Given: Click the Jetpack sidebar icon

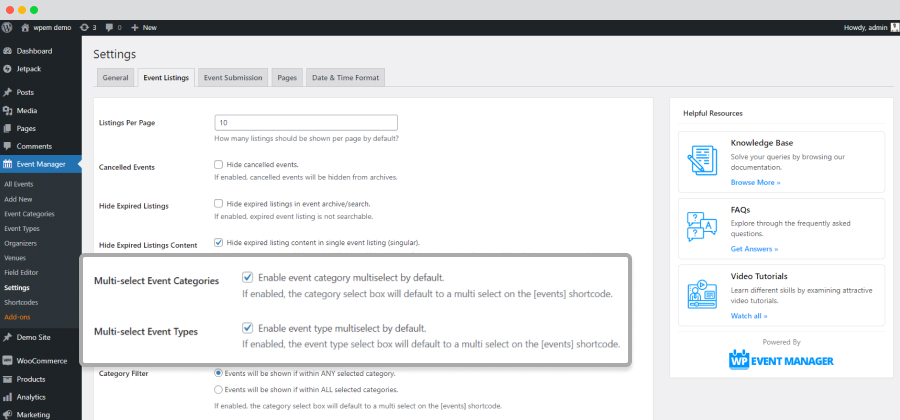Looking at the screenshot, I should [x=7, y=69].
